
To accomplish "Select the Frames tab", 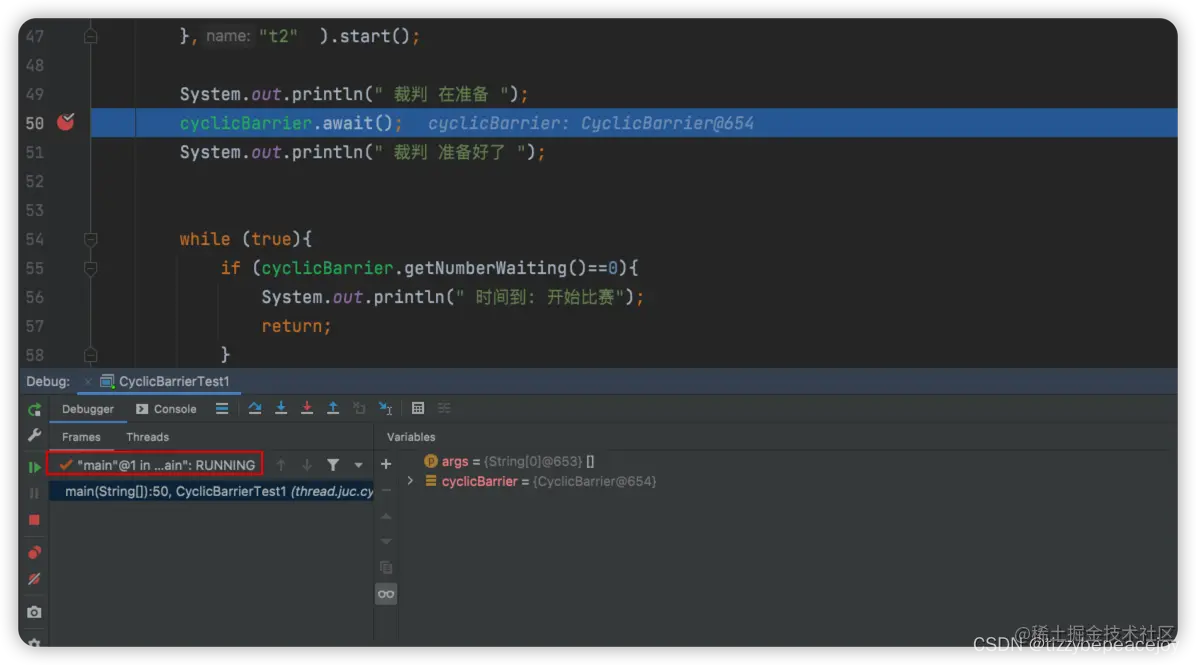I will tap(81, 437).
